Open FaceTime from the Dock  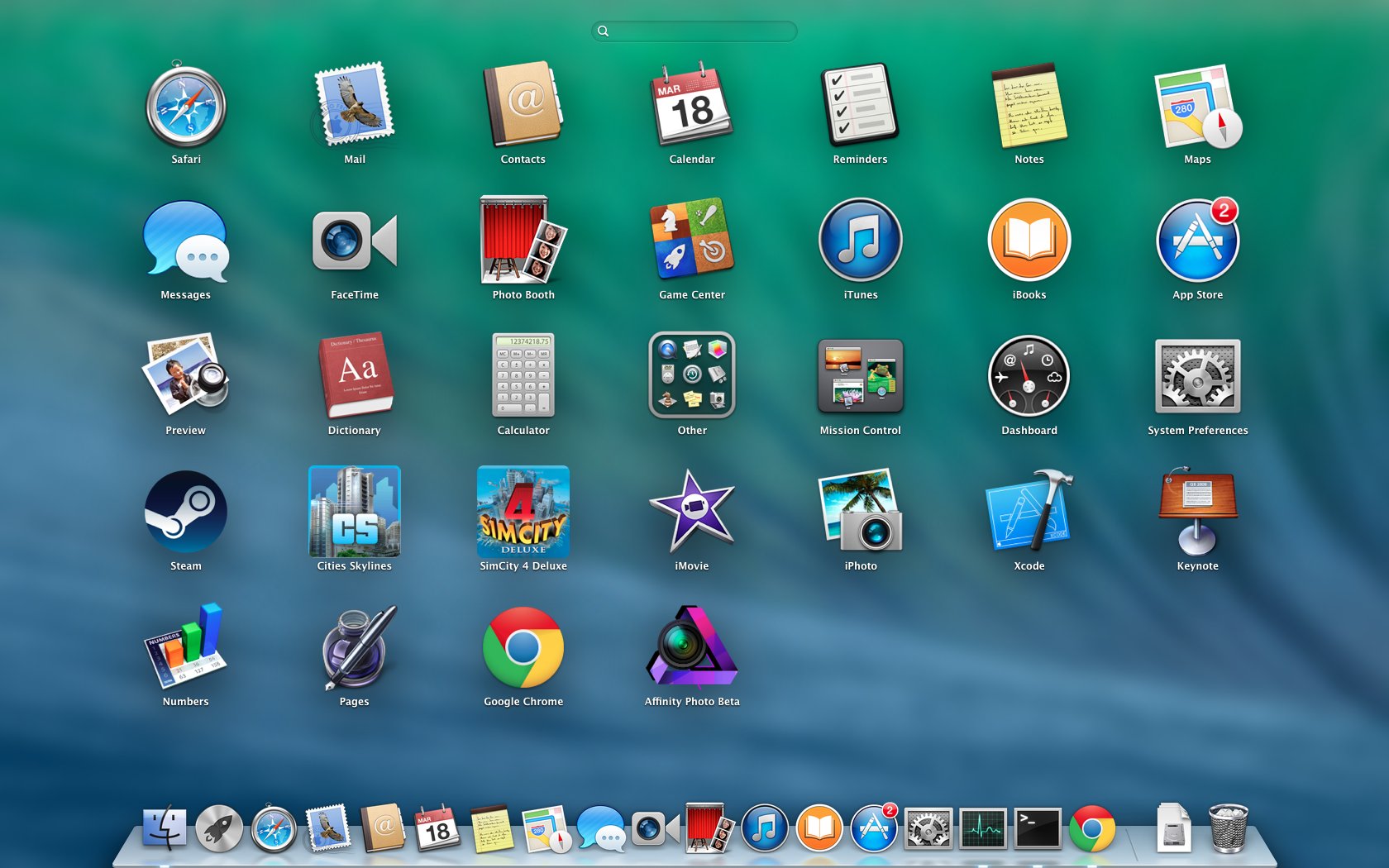tap(656, 827)
